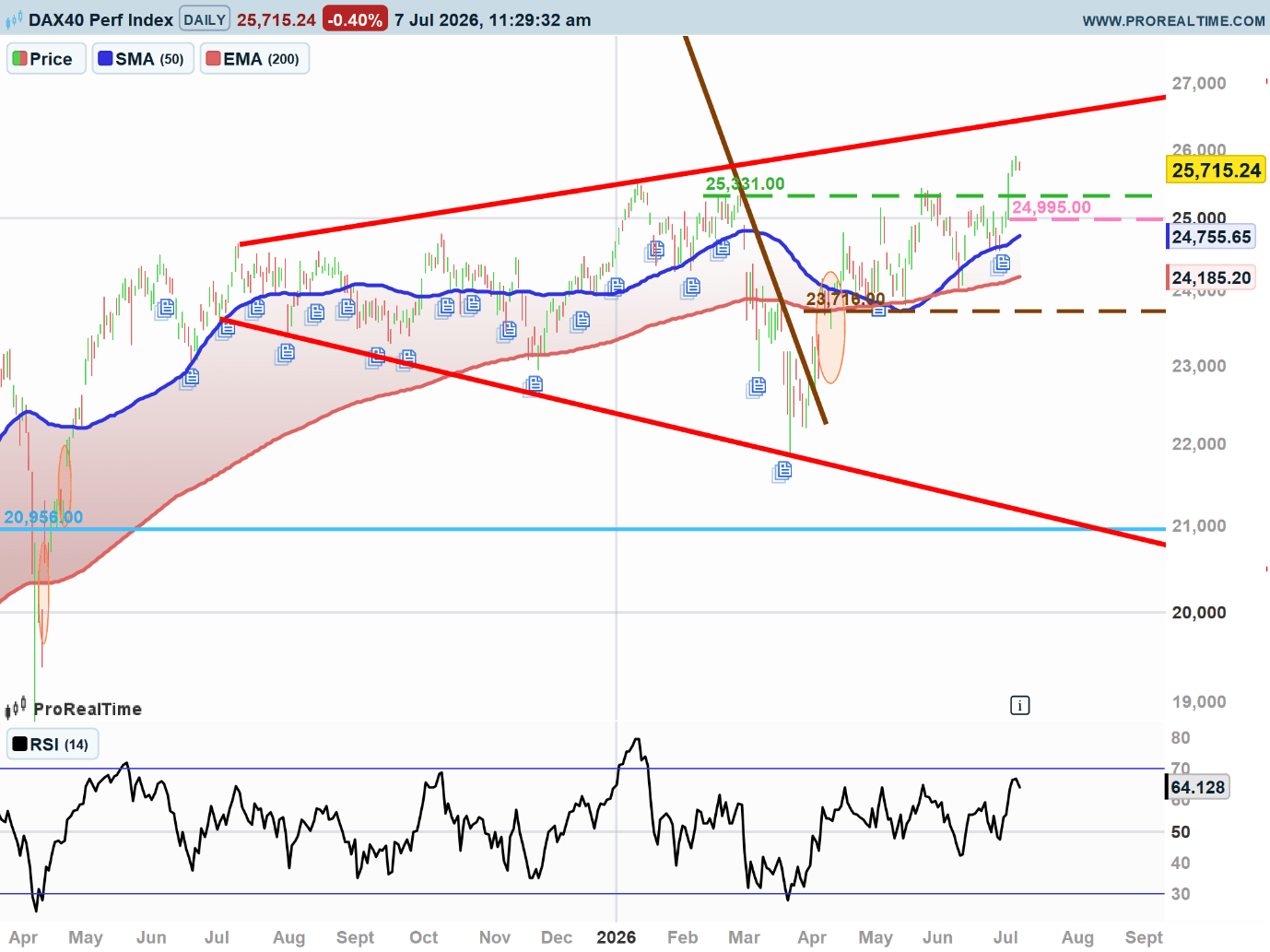This screenshot has height=952, width=1270.
Task: Visit the WWW.PROREALTIME.COM link
Action: (x=1173, y=20)
